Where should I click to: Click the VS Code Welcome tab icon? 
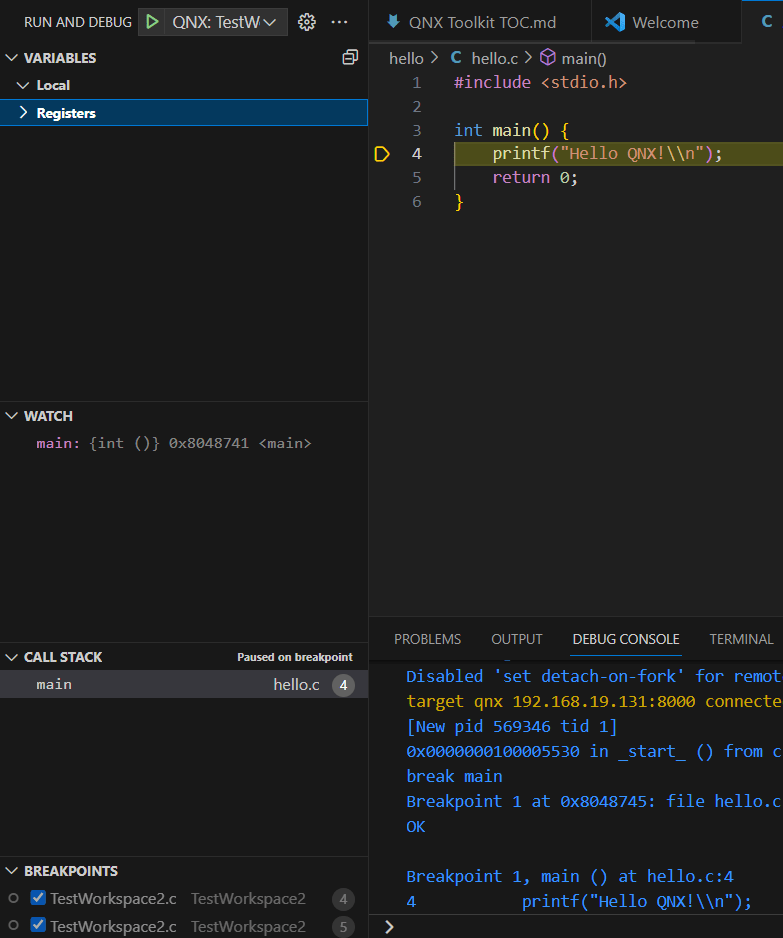[x=615, y=22]
